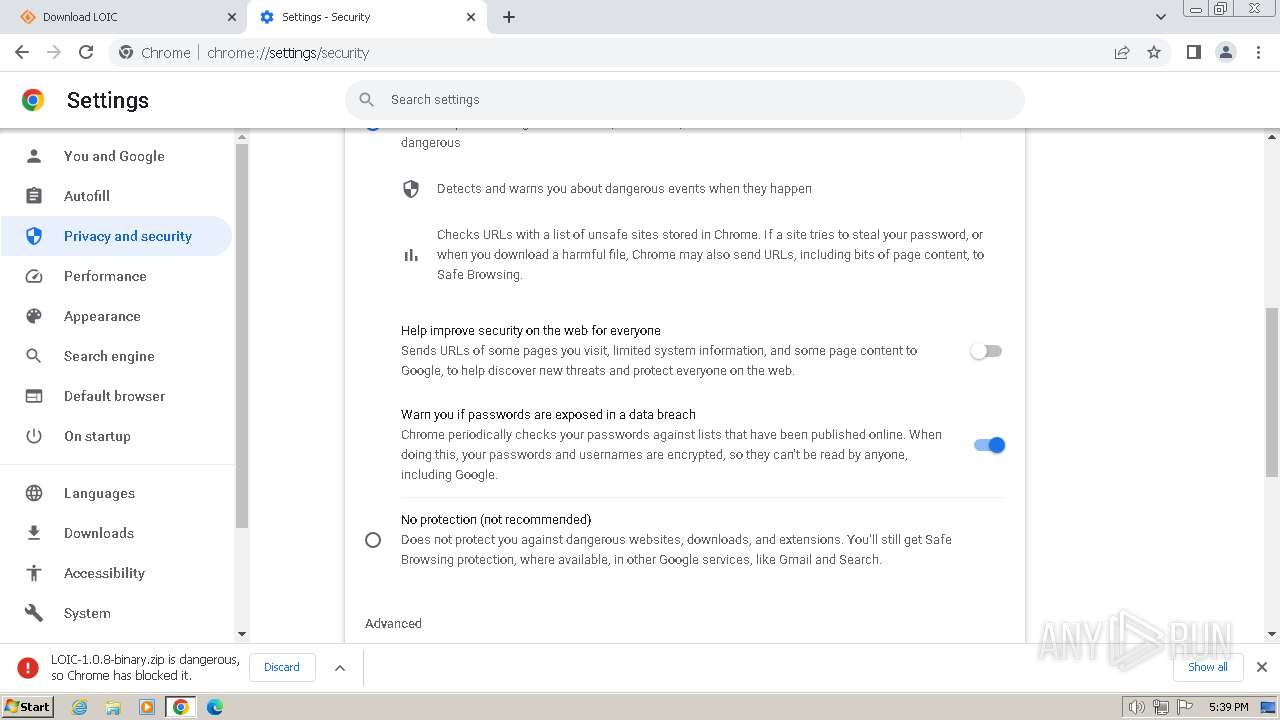Click the share page icon in address bar
1280x720 pixels.
[1122, 53]
